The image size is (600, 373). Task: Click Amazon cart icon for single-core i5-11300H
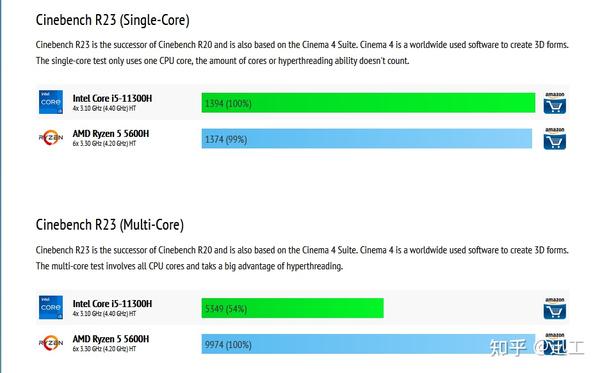[554, 103]
